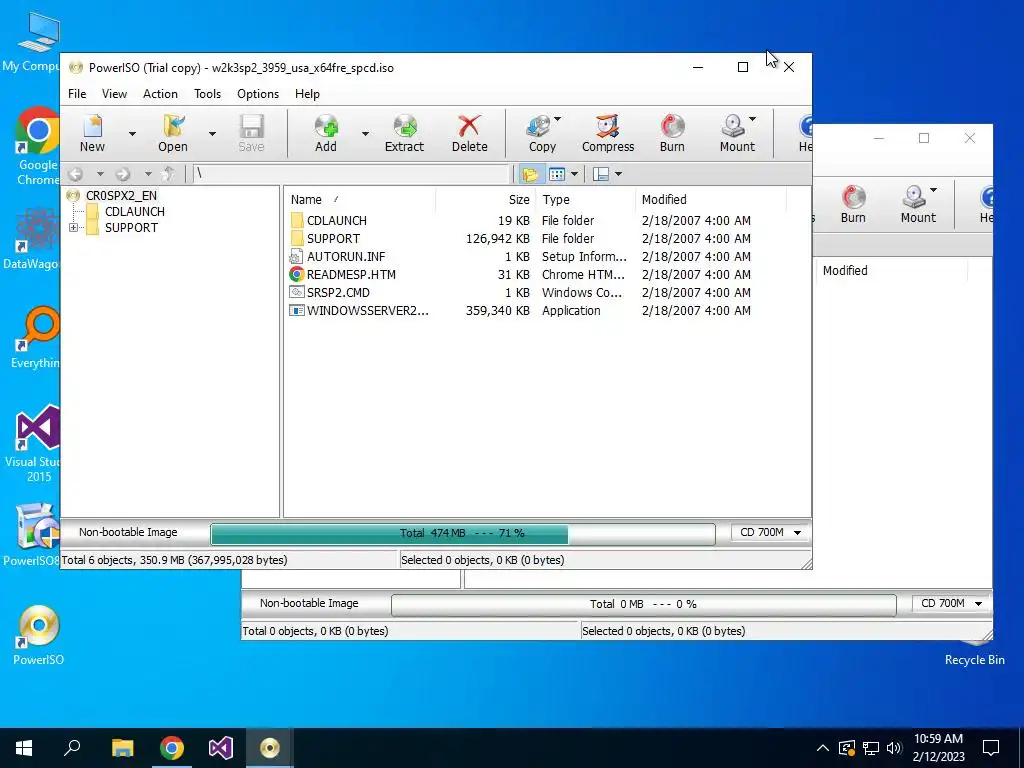Viewport: 1024px width, 768px height.
Task: Click the Burn toolbar icon in front window
Action: tap(672, 134)
